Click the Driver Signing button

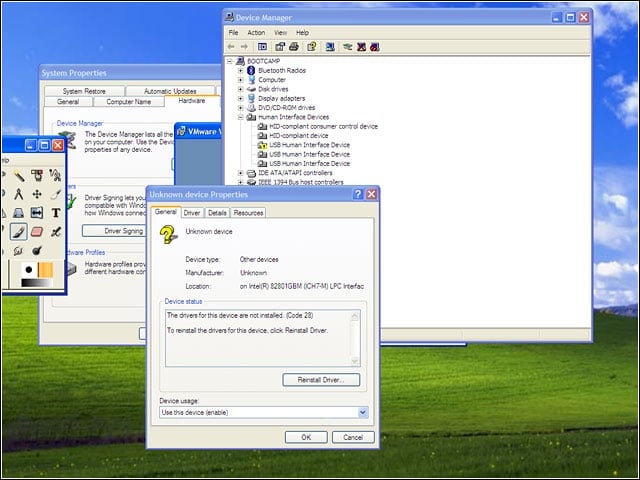tap(114, 231)
